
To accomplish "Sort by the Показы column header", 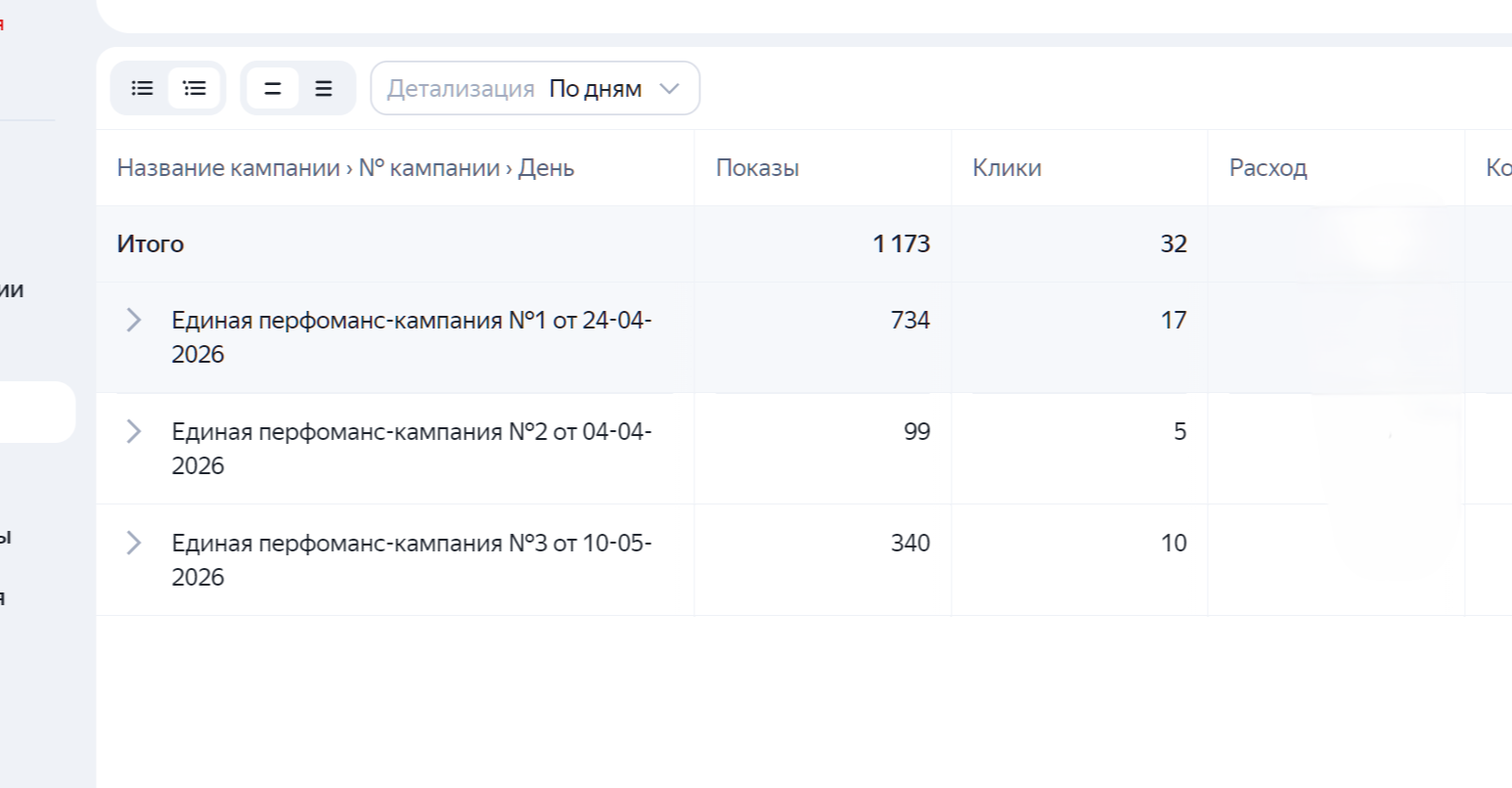I will pos(757,167).
